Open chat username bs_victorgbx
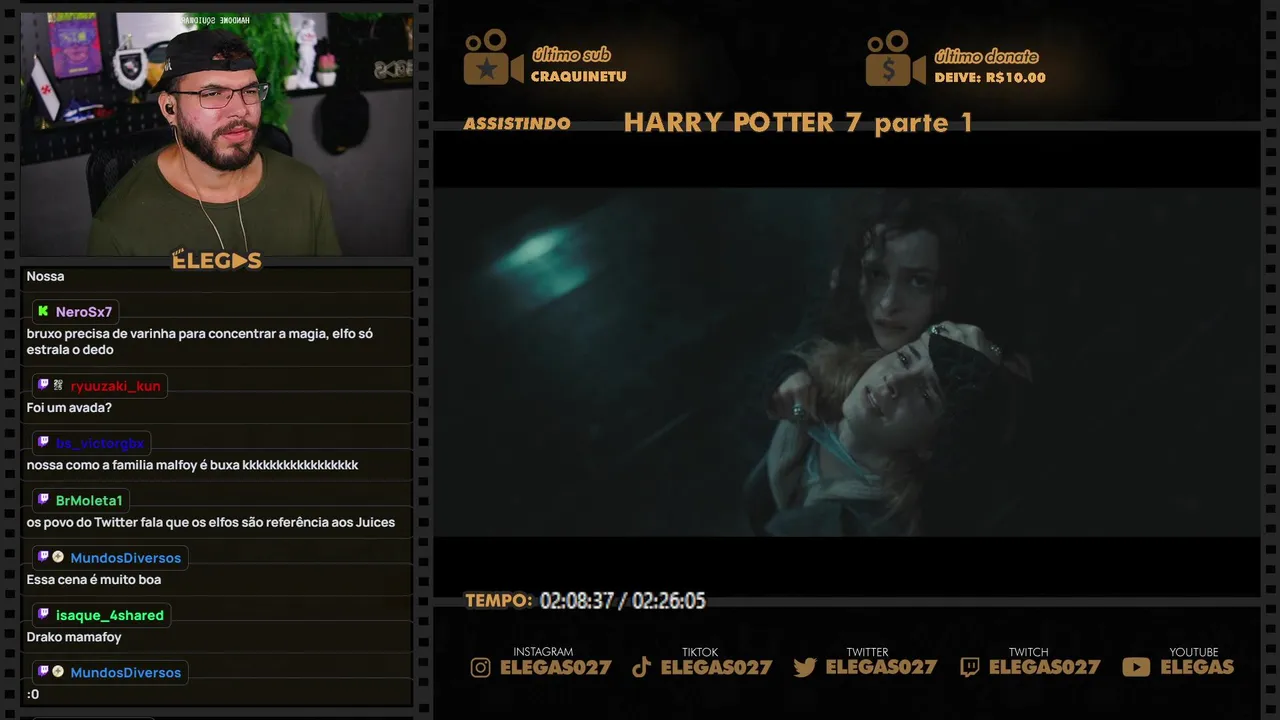1280x720 pixels. click(100, 443)
